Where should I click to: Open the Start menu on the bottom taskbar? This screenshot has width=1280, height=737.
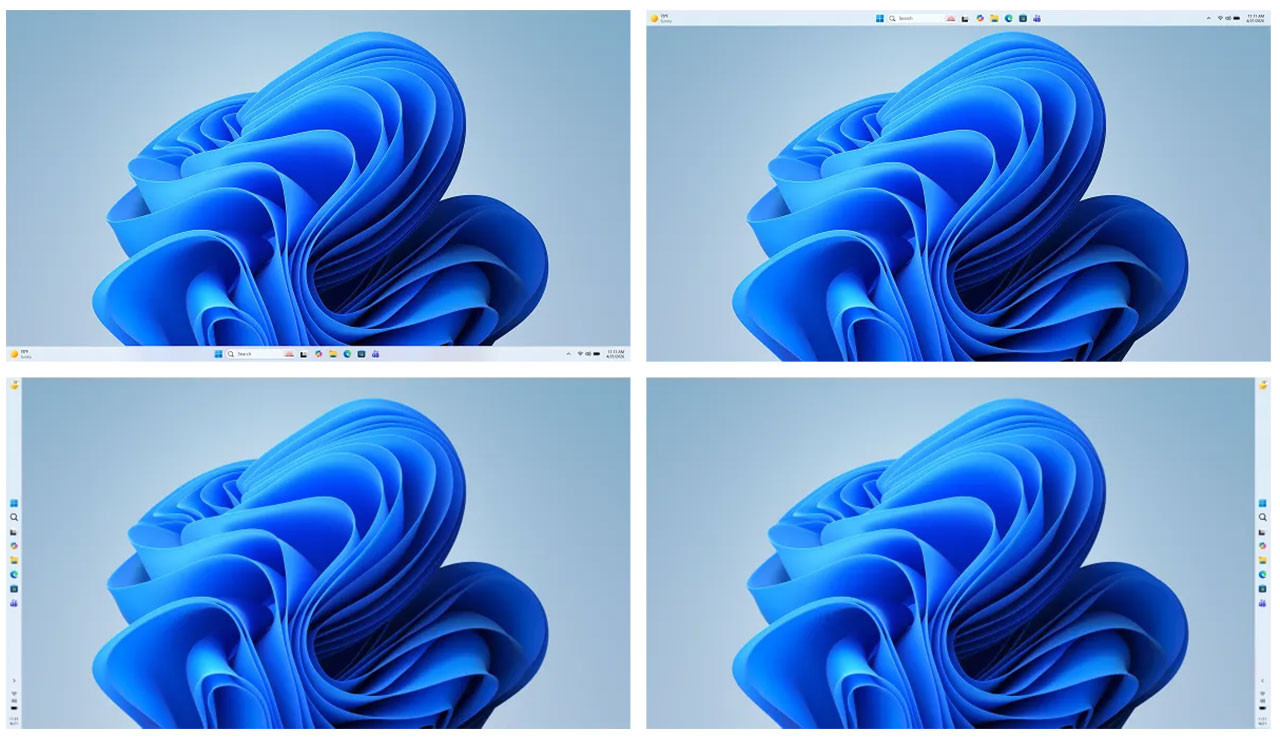click(x=218, y=354)
